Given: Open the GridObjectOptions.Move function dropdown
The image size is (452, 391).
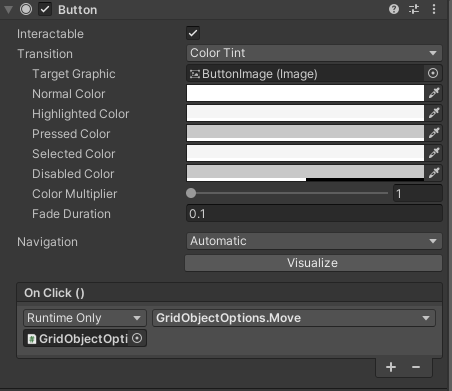Looking at the screenshot, I should tap(294, 318).
